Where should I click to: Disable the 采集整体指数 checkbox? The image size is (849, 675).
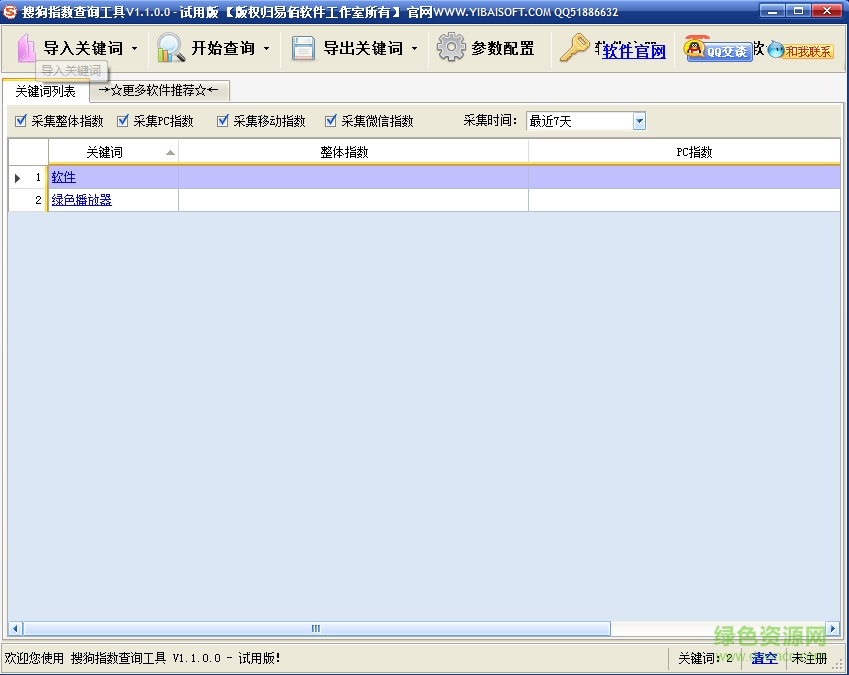22,120
